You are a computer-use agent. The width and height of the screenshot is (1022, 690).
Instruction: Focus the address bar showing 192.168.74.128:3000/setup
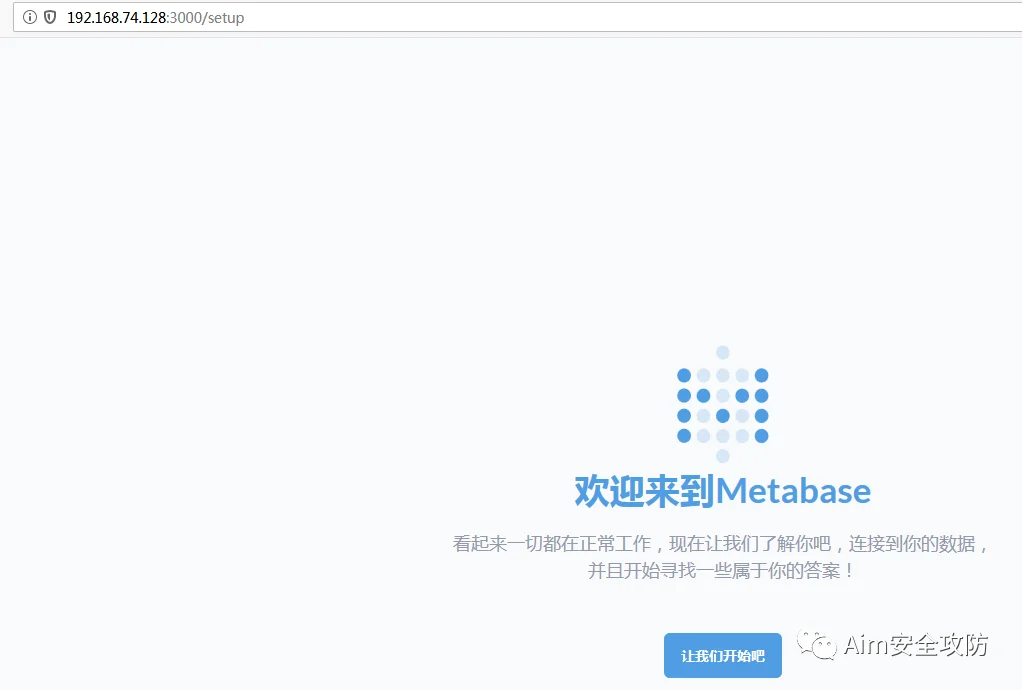click(518, 17)
